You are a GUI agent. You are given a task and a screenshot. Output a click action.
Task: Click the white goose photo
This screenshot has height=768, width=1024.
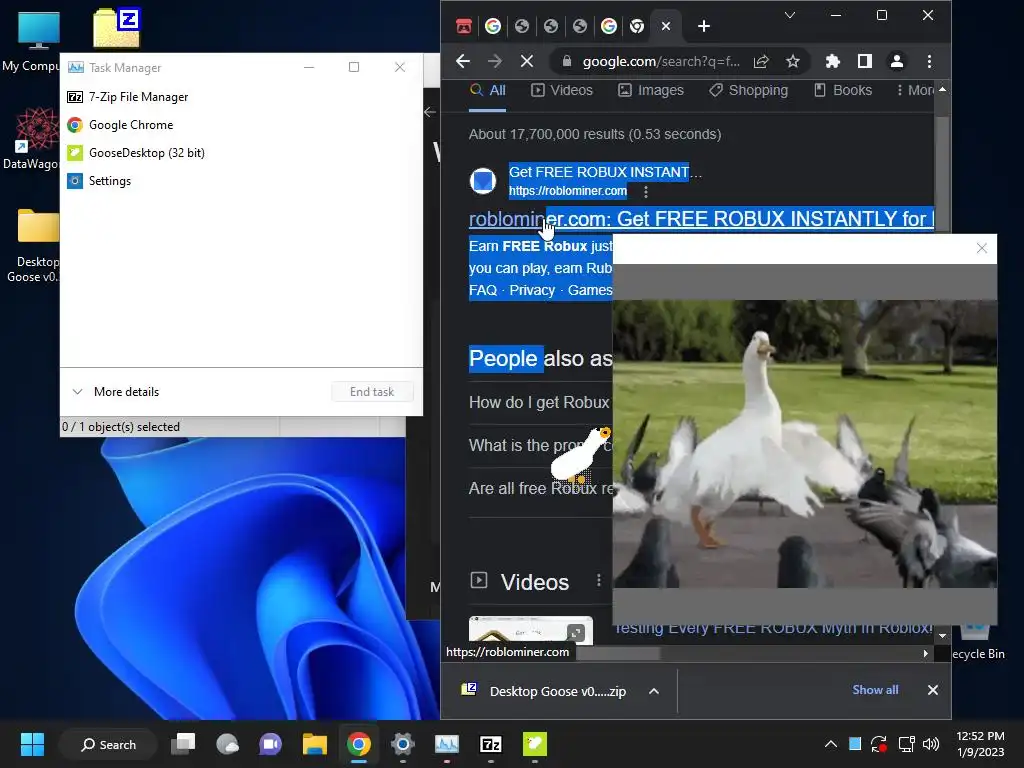[805, 443]
